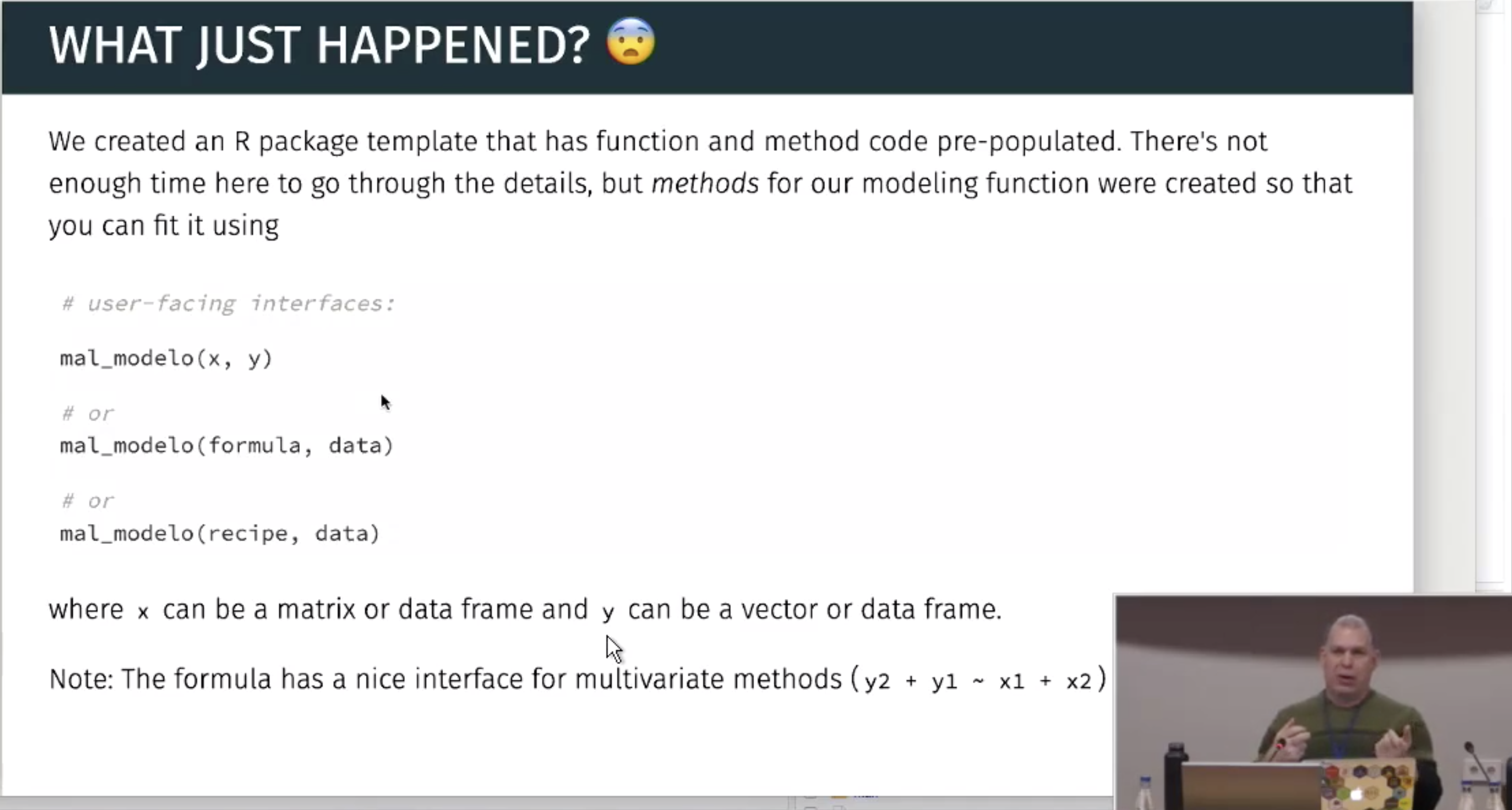Click the words 'pre-populated' in the first paragraph
This screenshot has height=810, width=1512.
pyautogui.click(x=1029, y=141)
